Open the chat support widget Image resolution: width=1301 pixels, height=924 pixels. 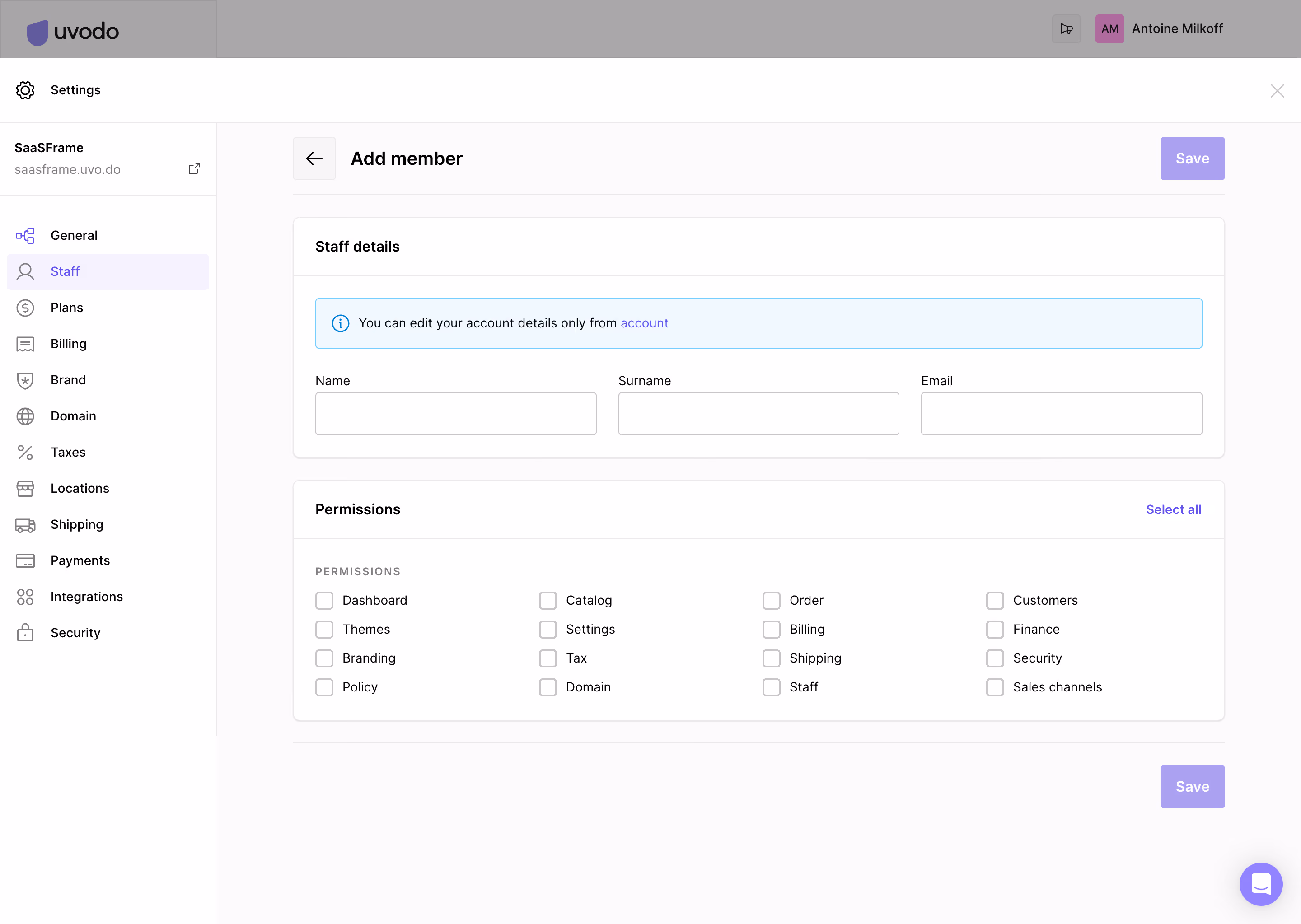(1261, 884)
